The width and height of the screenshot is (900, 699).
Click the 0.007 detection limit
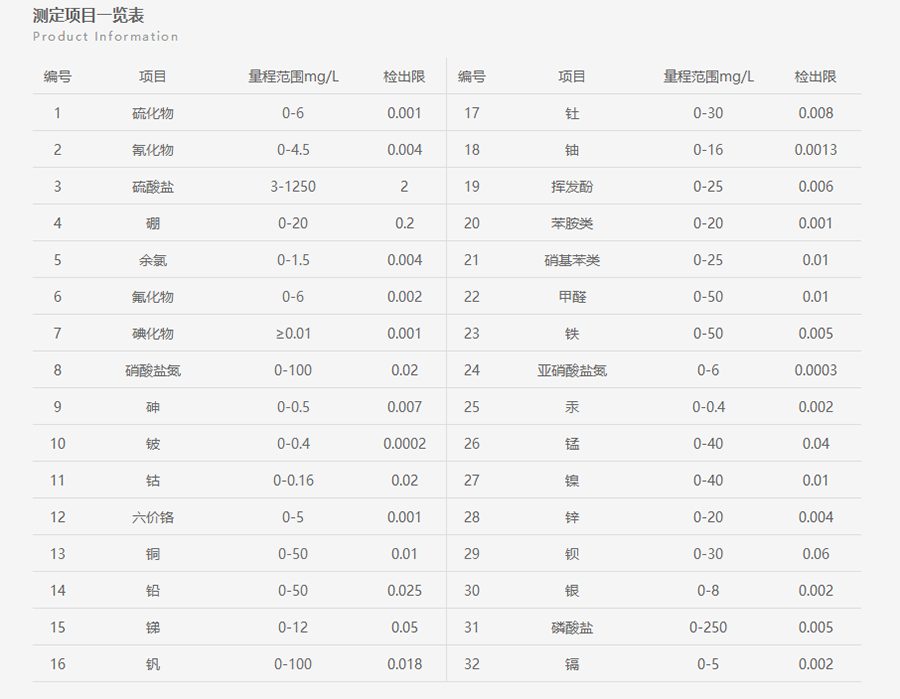coord(404,407)
